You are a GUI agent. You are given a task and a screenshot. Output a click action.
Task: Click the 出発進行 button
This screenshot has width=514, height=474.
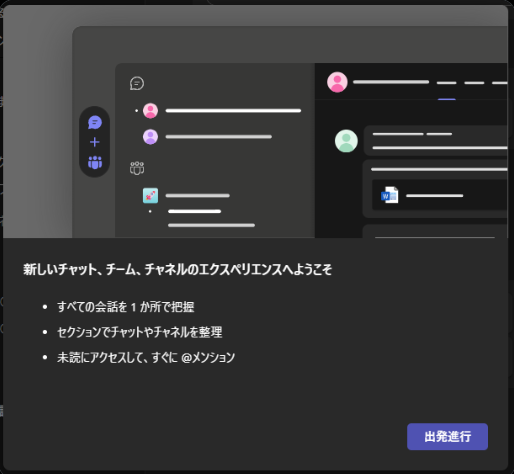coord(447,436)
